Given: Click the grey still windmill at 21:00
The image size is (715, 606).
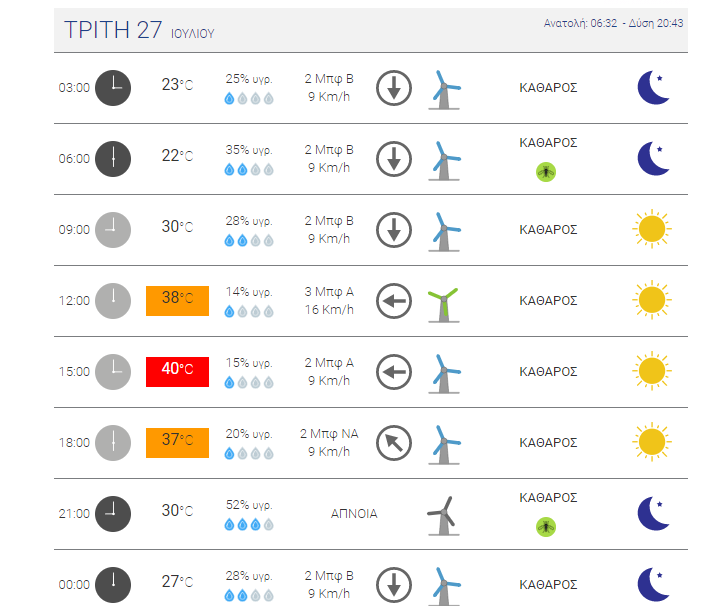Looking at the screenshot, I should [x=442, y=516].
